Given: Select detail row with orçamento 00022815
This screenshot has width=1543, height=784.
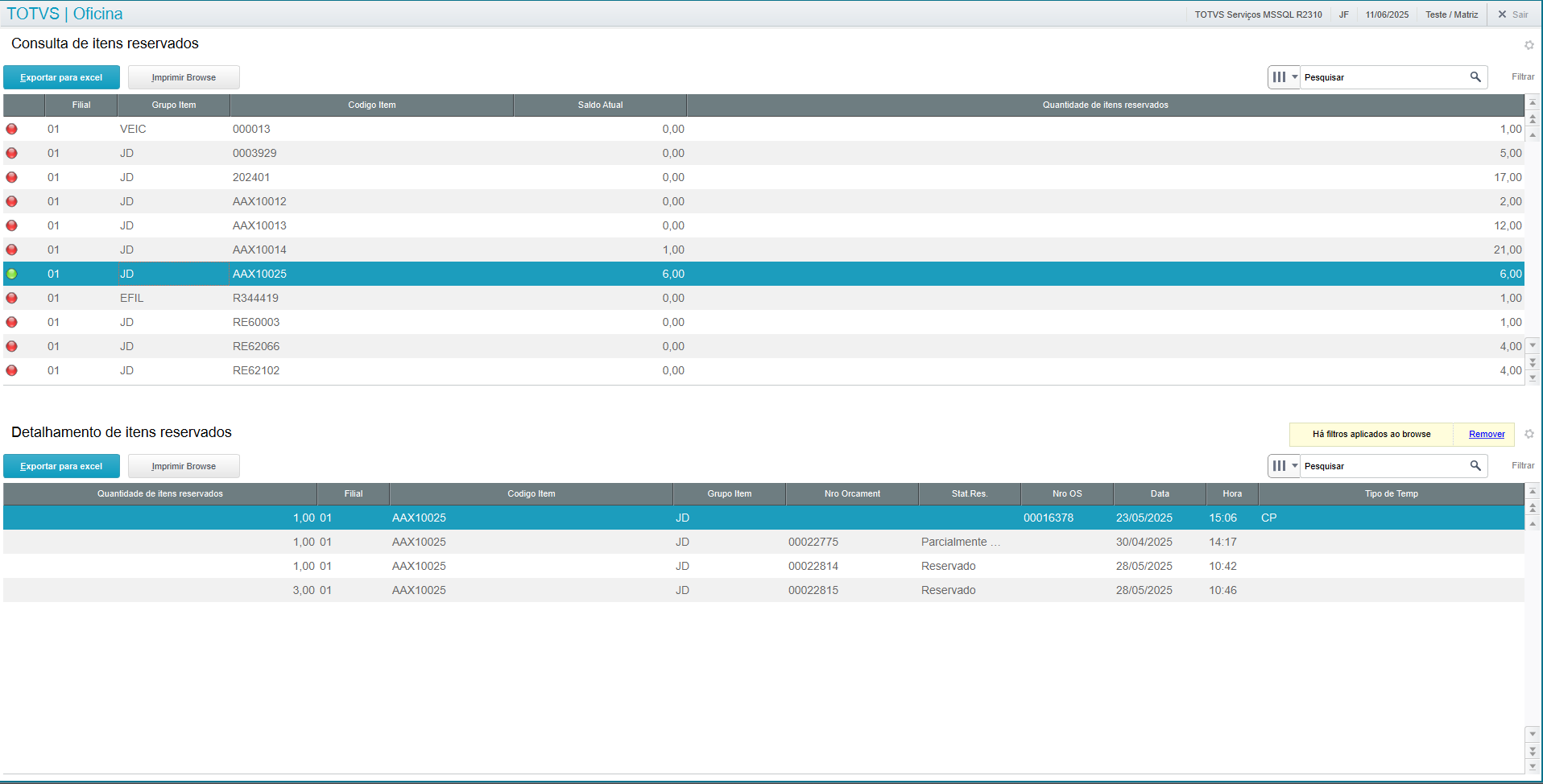Looking at the screenshot, I should pyautogui.click(x=763, y=590).
